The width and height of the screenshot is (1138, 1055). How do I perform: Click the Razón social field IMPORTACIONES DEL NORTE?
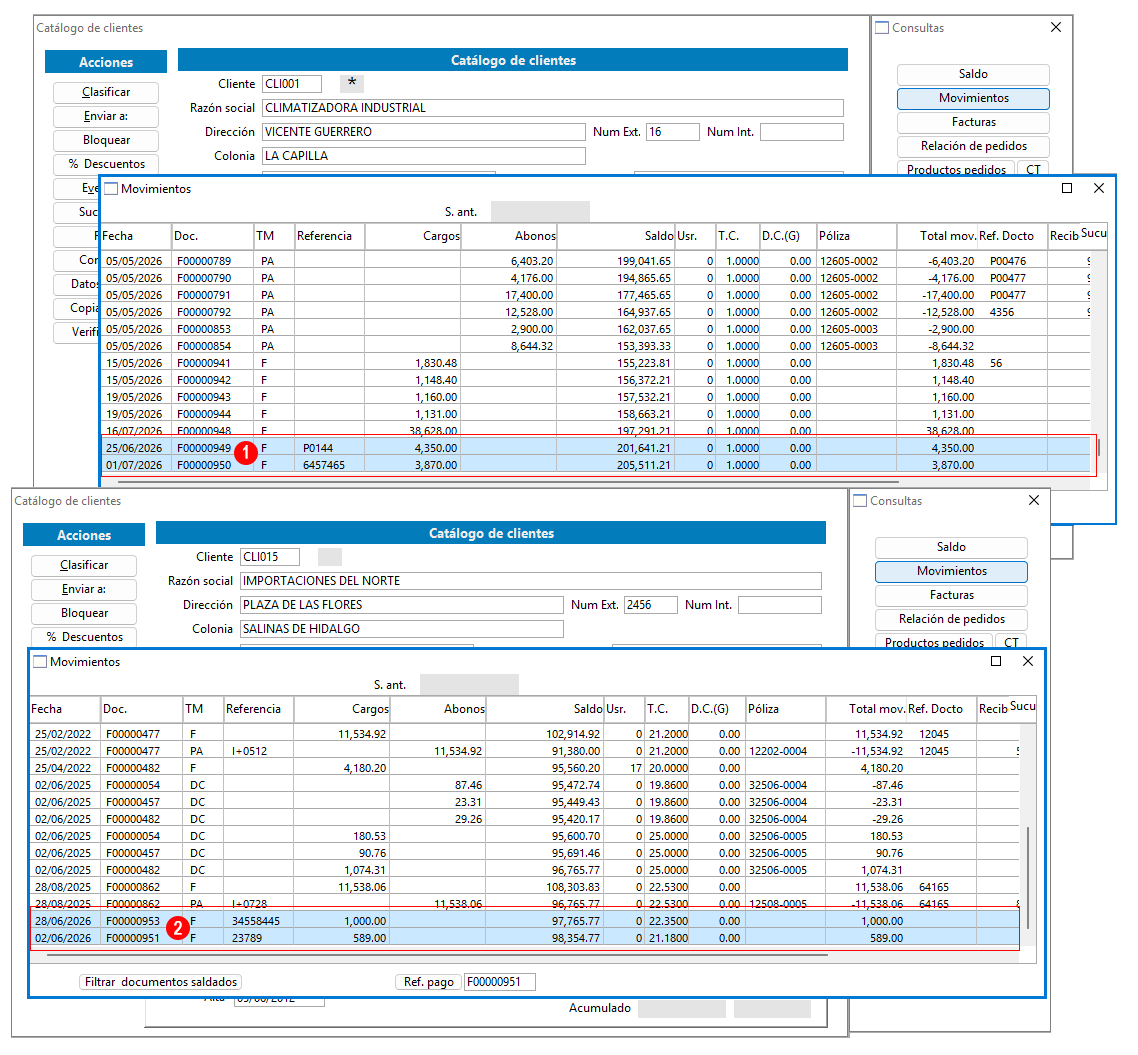pyautogui.click(x=531, y=581)
